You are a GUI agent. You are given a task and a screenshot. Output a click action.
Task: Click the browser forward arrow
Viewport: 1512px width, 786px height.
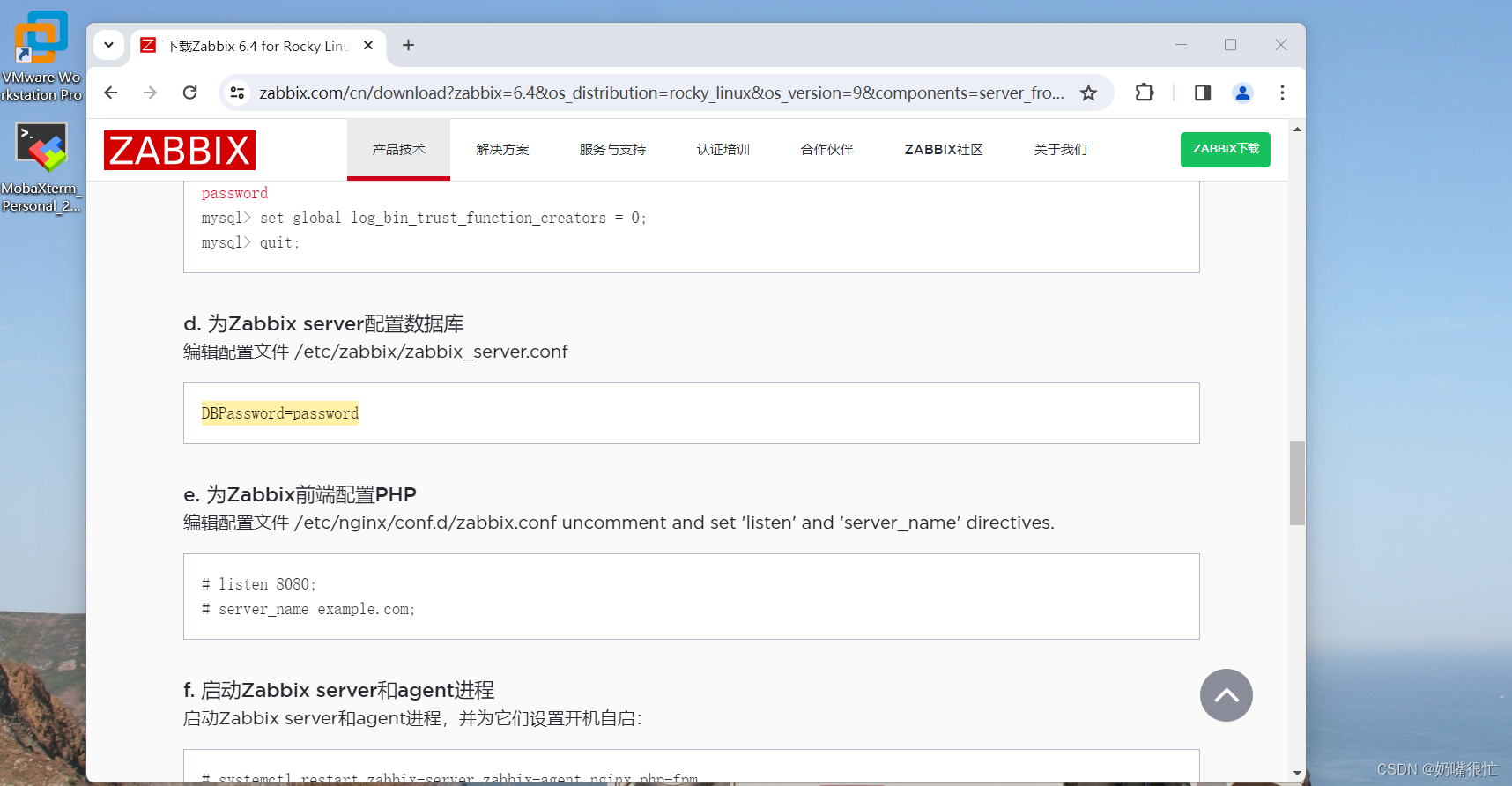coord(151,93)
